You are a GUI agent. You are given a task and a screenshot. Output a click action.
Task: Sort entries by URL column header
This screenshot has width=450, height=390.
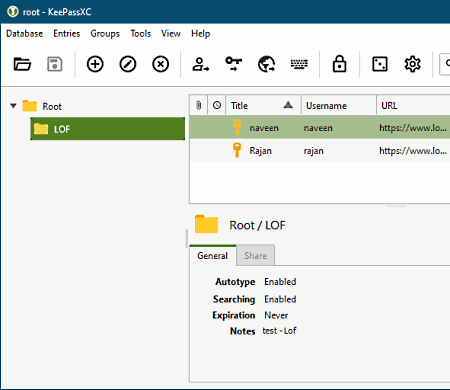coord(413,106)
